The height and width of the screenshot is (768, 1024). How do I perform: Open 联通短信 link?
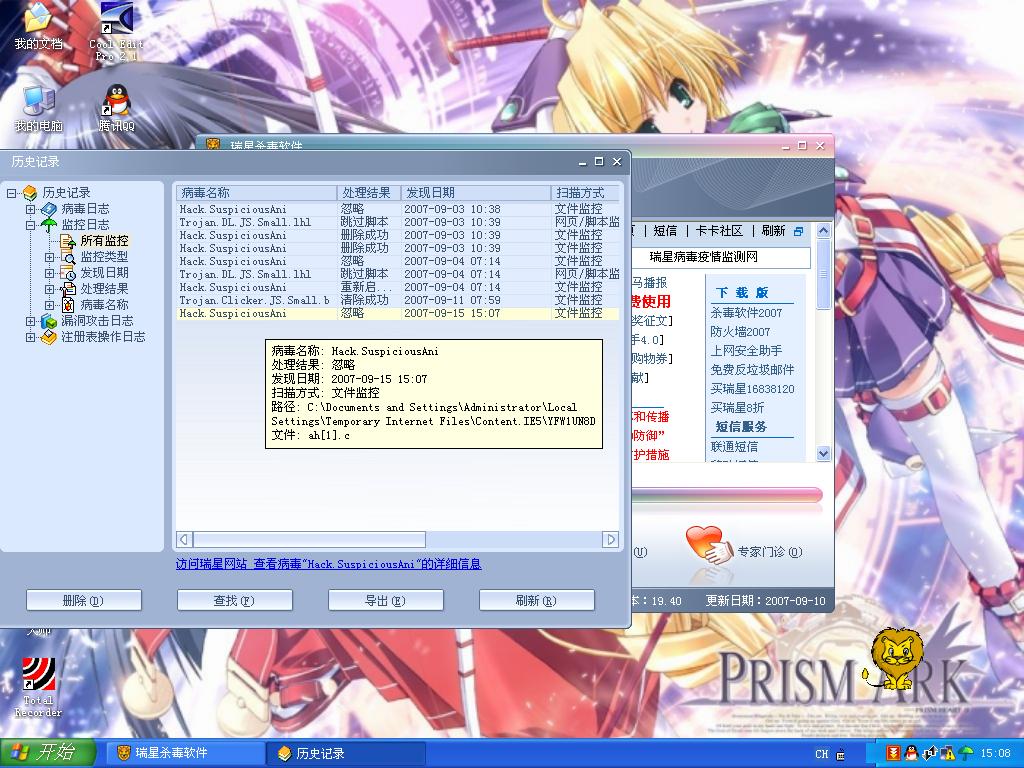tap(734, 447)
